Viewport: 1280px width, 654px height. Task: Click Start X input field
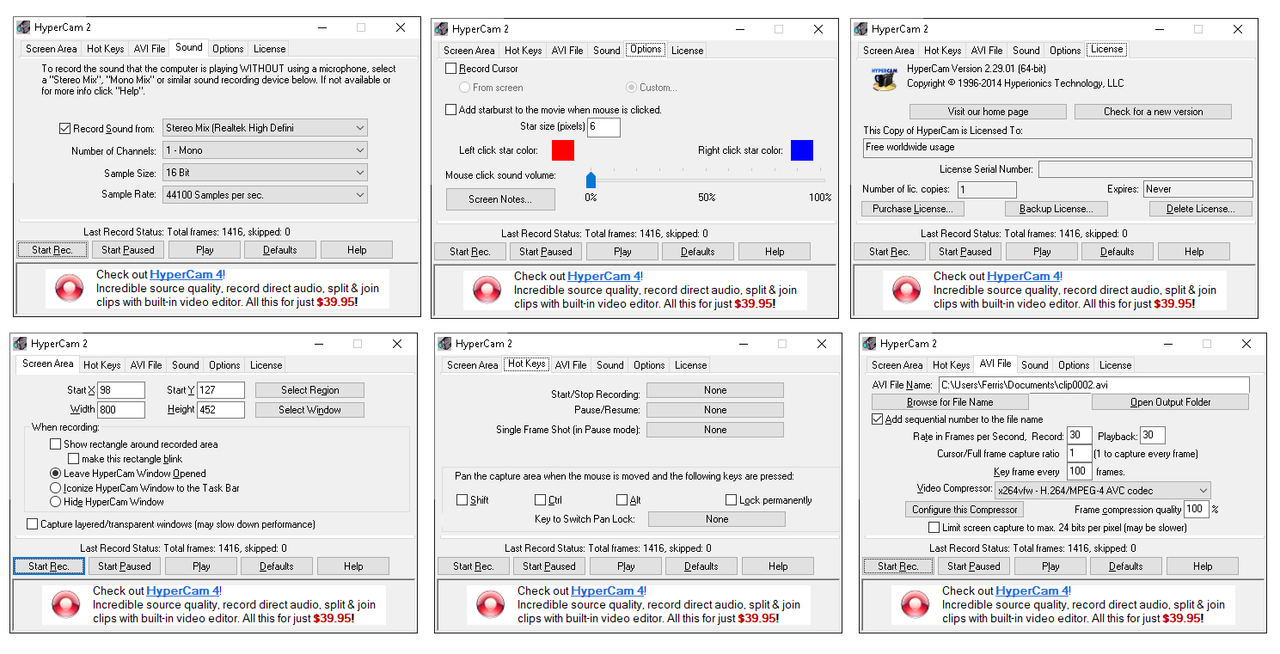coord(121,390)
